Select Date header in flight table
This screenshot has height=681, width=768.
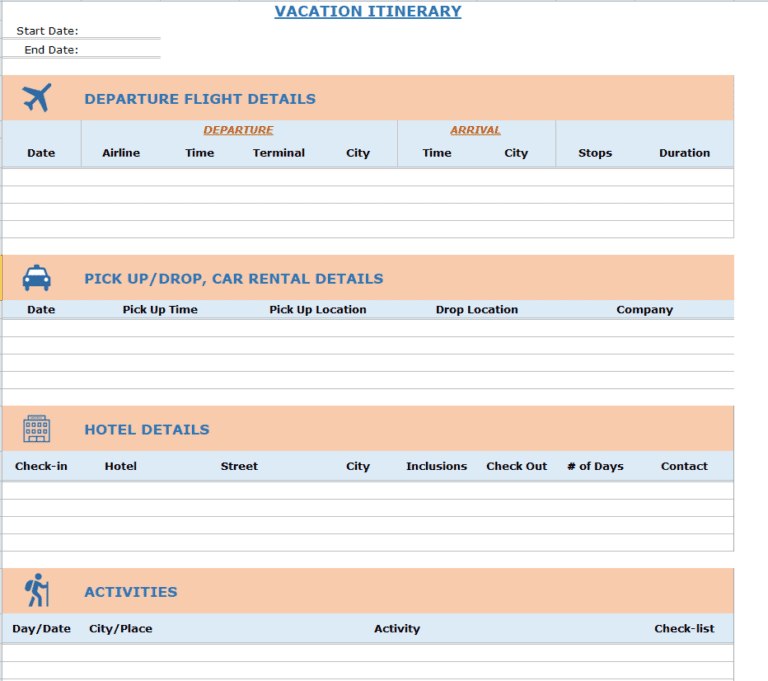pyautogui.click(x=41, y=153)
